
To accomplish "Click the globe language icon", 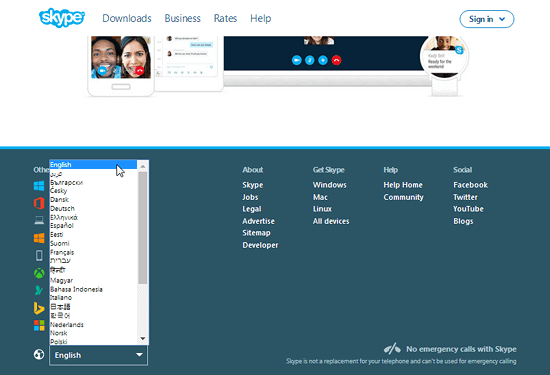I will [x=39, y=354].
